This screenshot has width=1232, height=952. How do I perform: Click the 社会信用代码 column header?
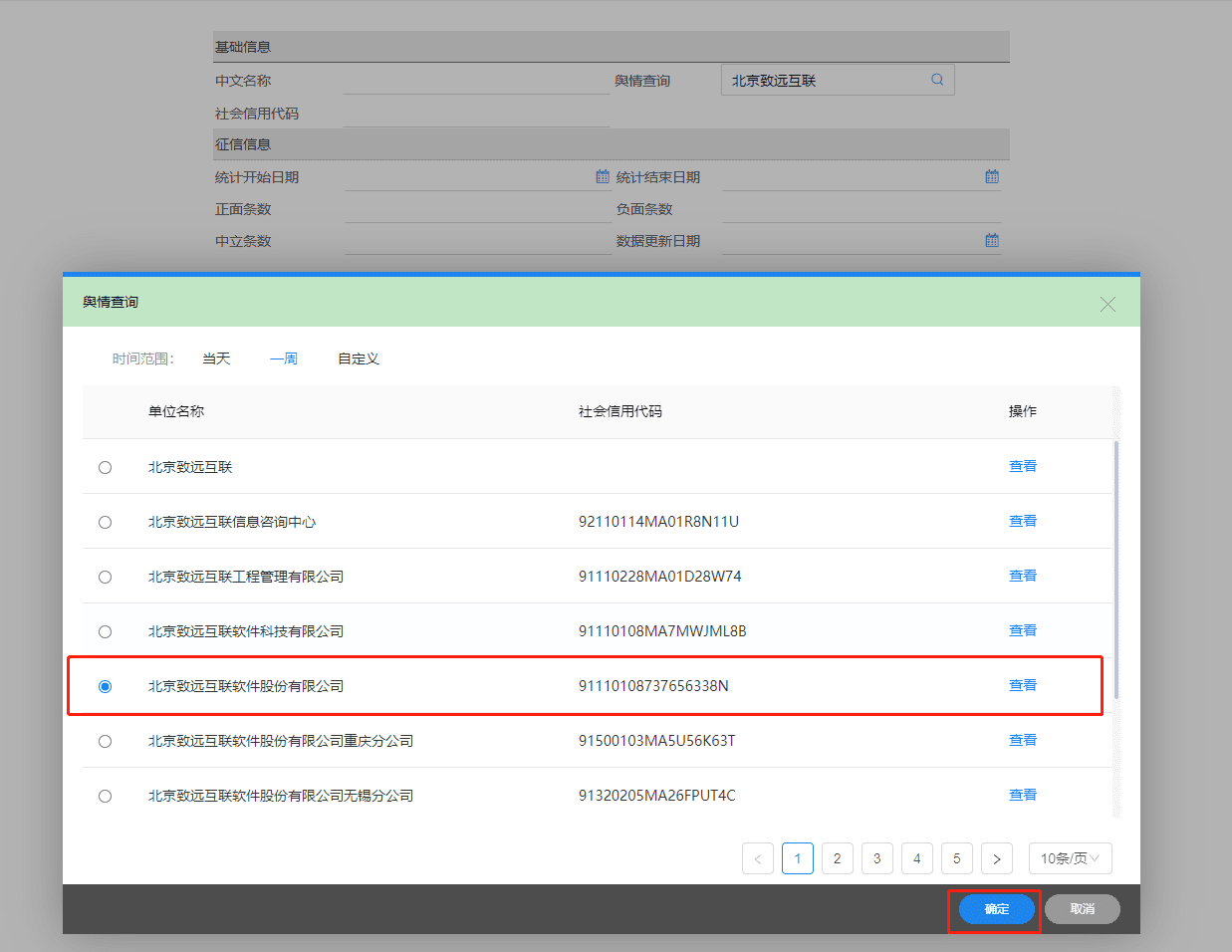620,411
